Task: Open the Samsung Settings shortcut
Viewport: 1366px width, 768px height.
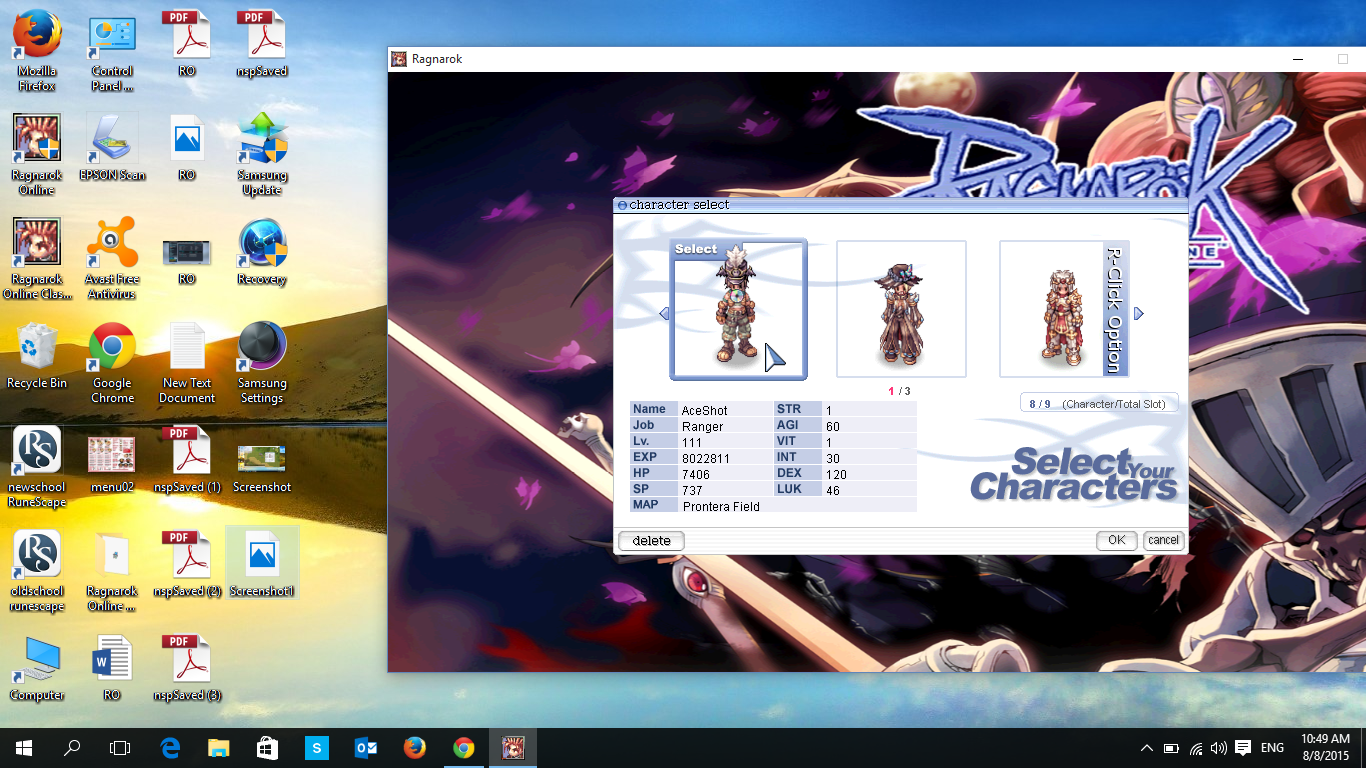Action: pos(262,362)
